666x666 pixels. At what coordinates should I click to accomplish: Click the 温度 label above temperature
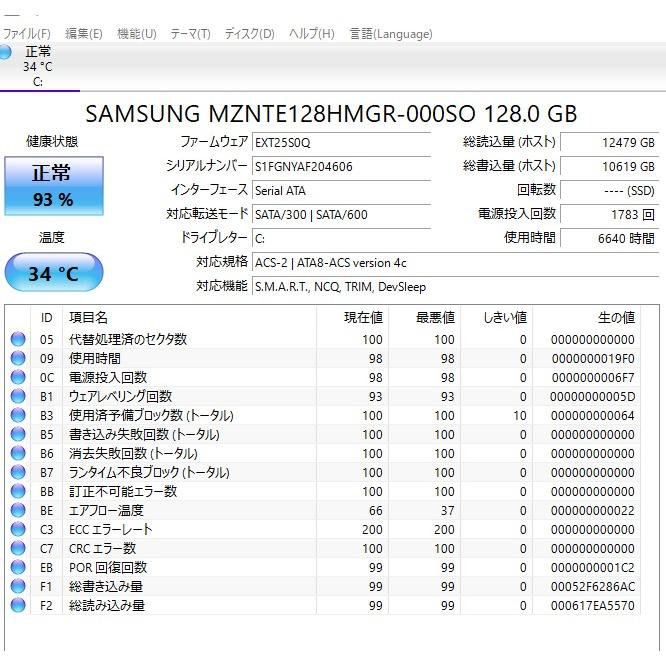tap(52, 237)
